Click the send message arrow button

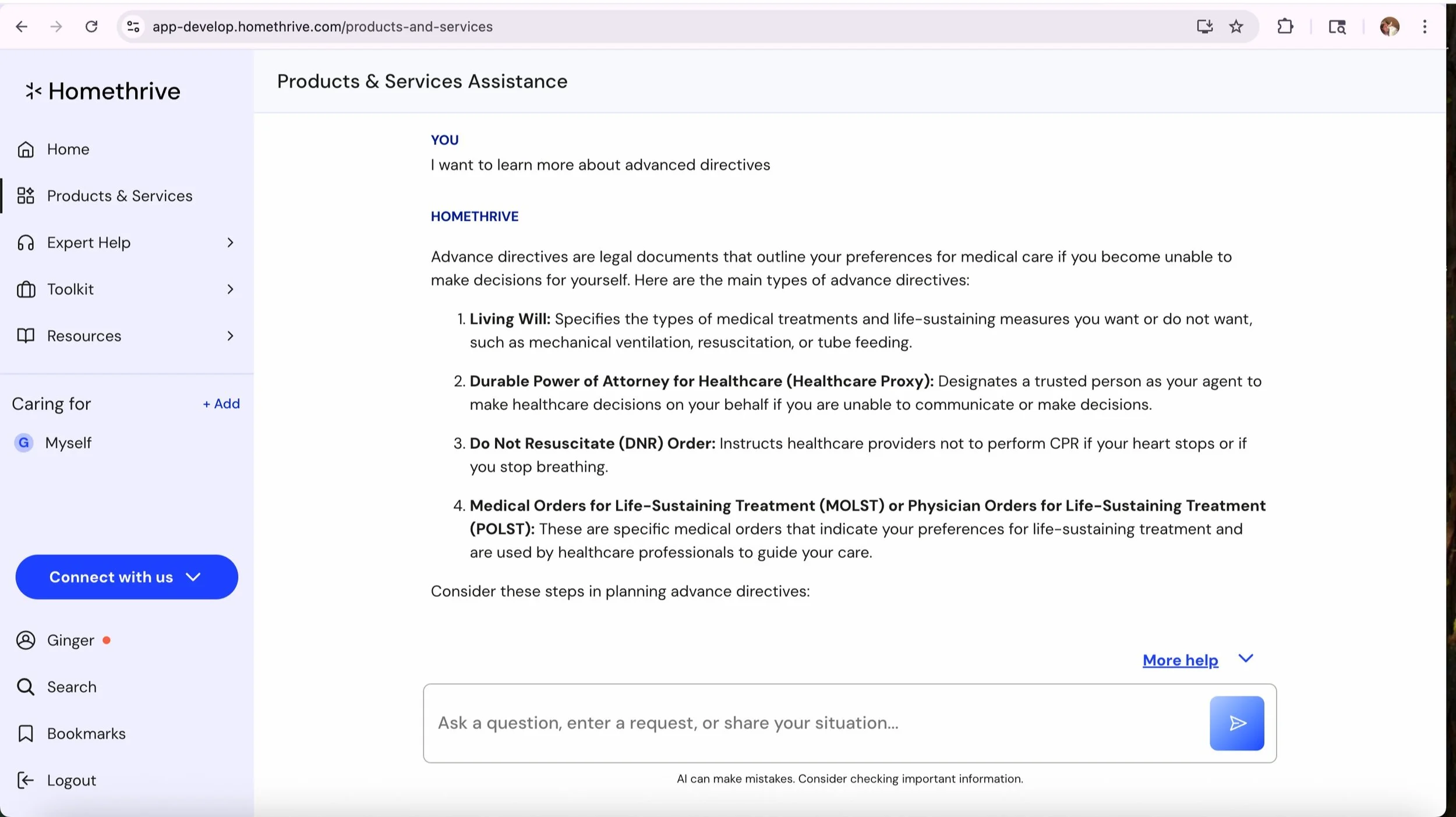click(1236, 723)
